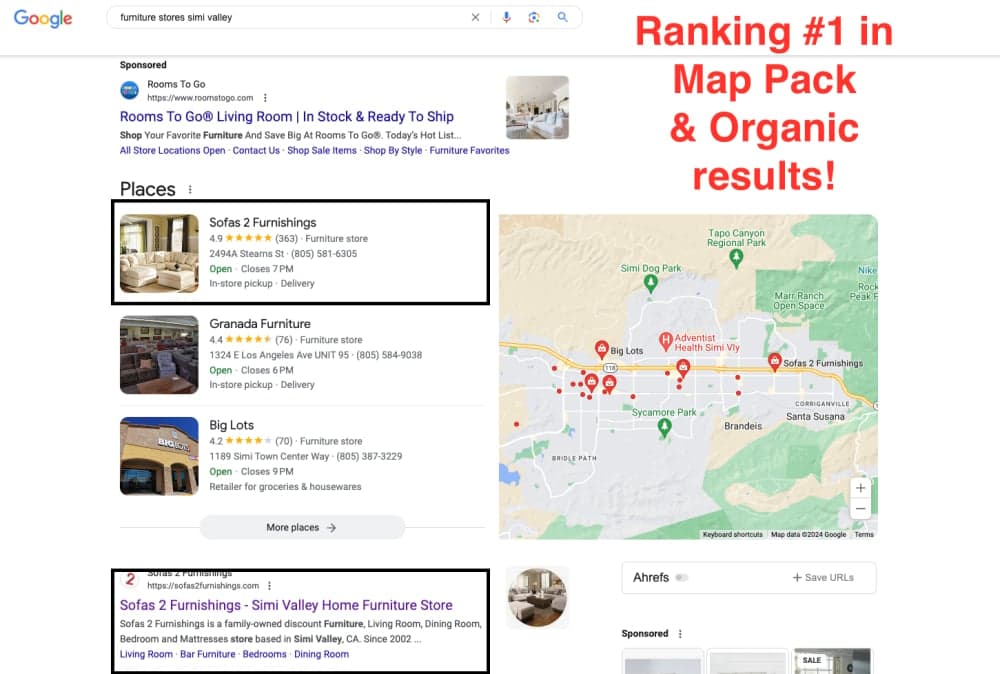The image size is (1000, 674).
Task: Click the Google logo
Action: coord(42,18)
